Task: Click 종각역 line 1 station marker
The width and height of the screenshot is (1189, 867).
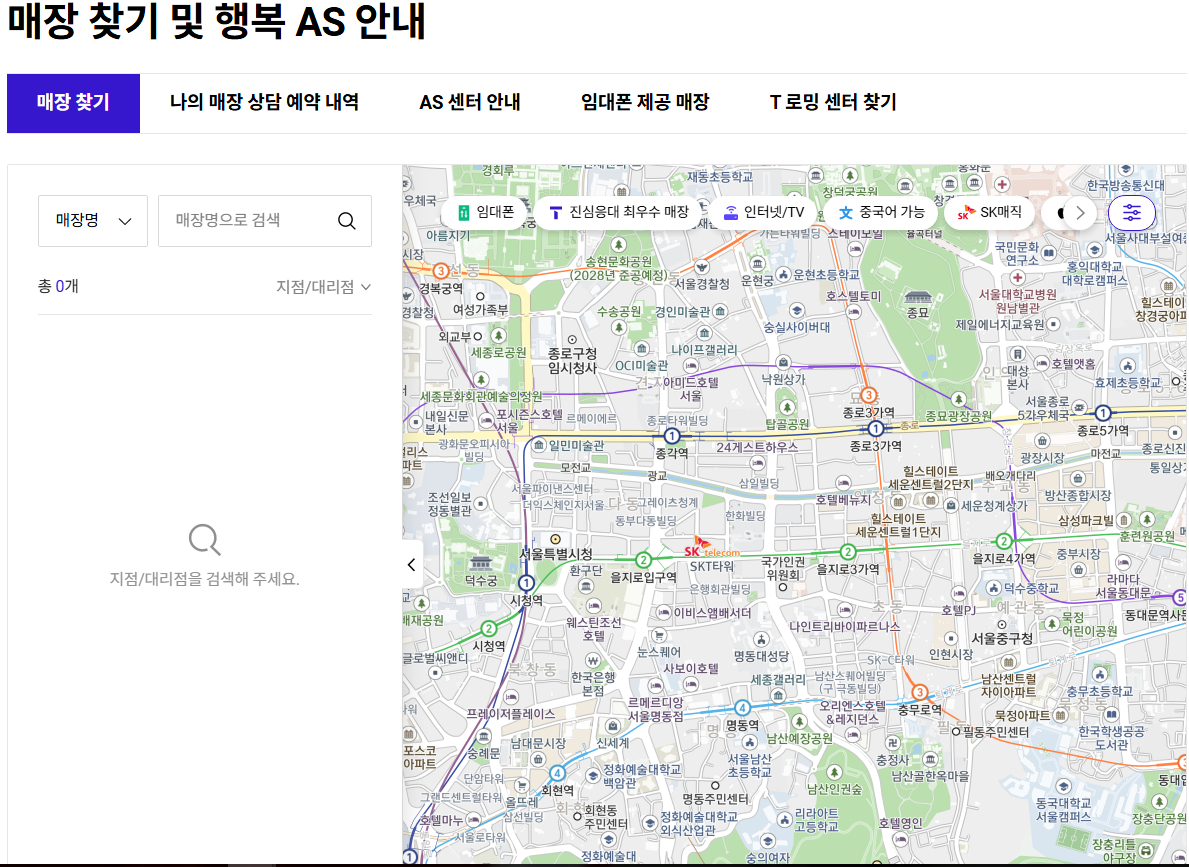Action: coord(672,436)
